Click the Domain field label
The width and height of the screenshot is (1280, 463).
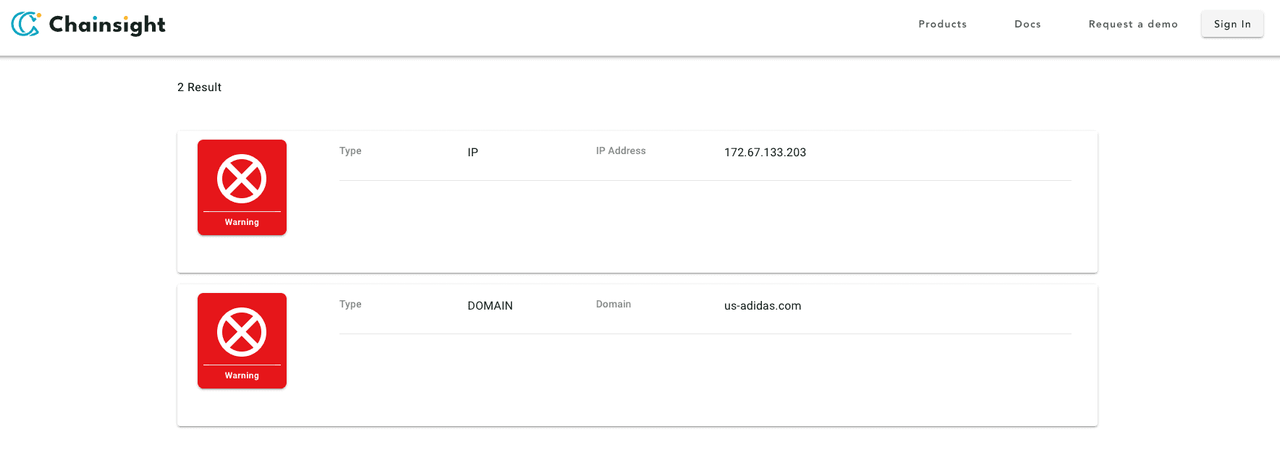point(613,304)
